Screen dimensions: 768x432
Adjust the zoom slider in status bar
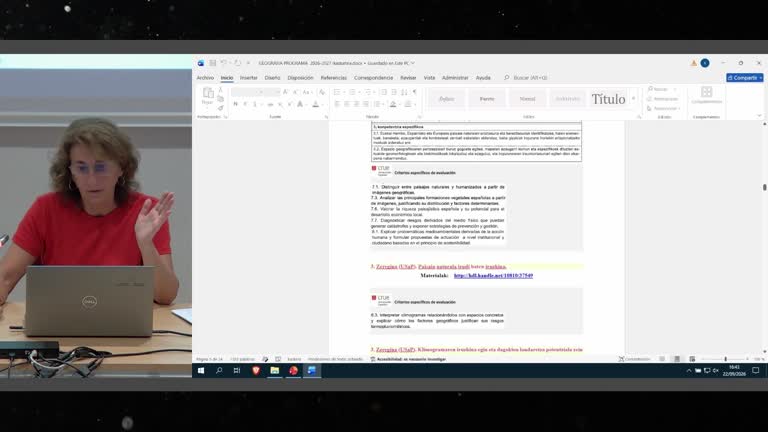725,359
